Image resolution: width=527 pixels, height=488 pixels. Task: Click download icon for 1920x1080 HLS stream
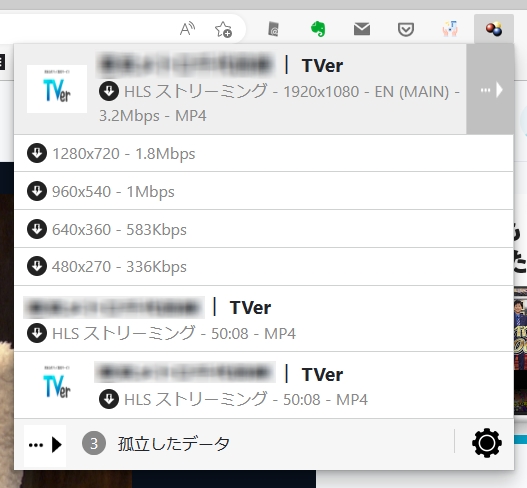click(x=109, y=91)
